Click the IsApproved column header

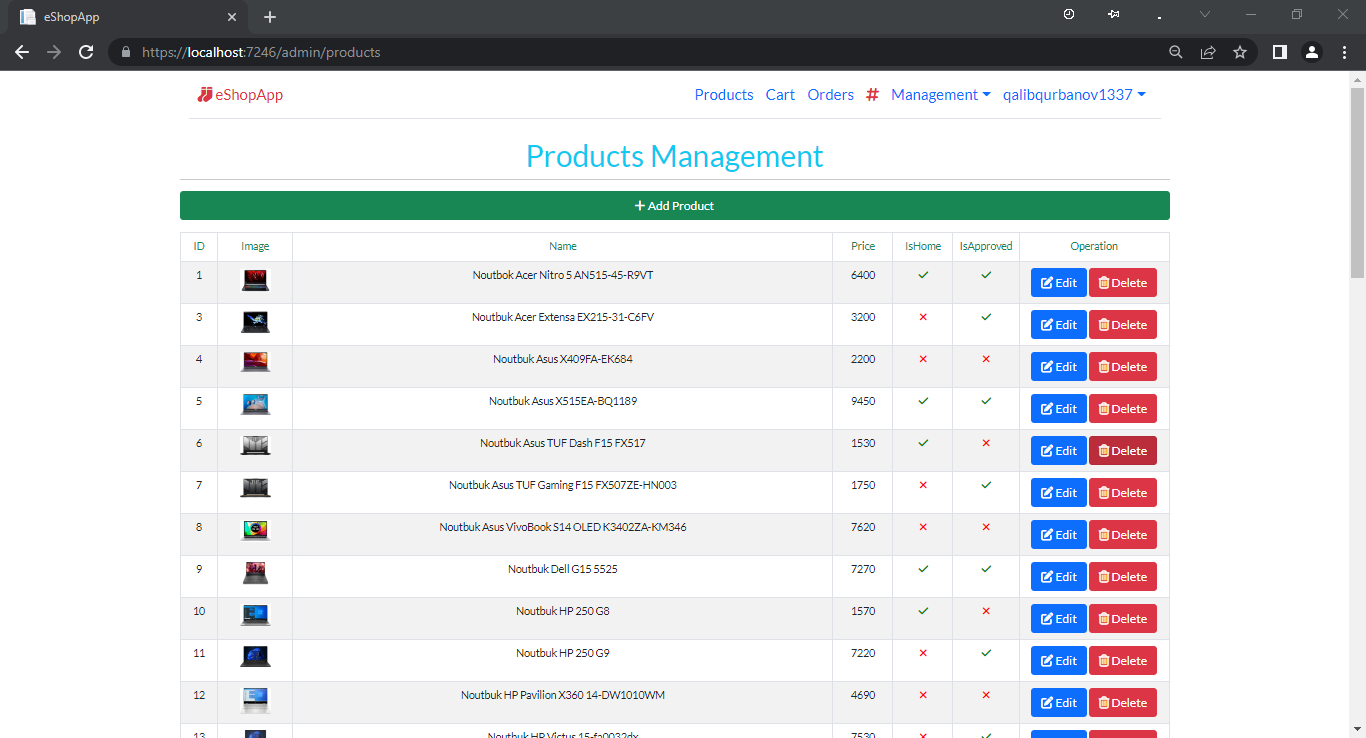pos(986,246)
